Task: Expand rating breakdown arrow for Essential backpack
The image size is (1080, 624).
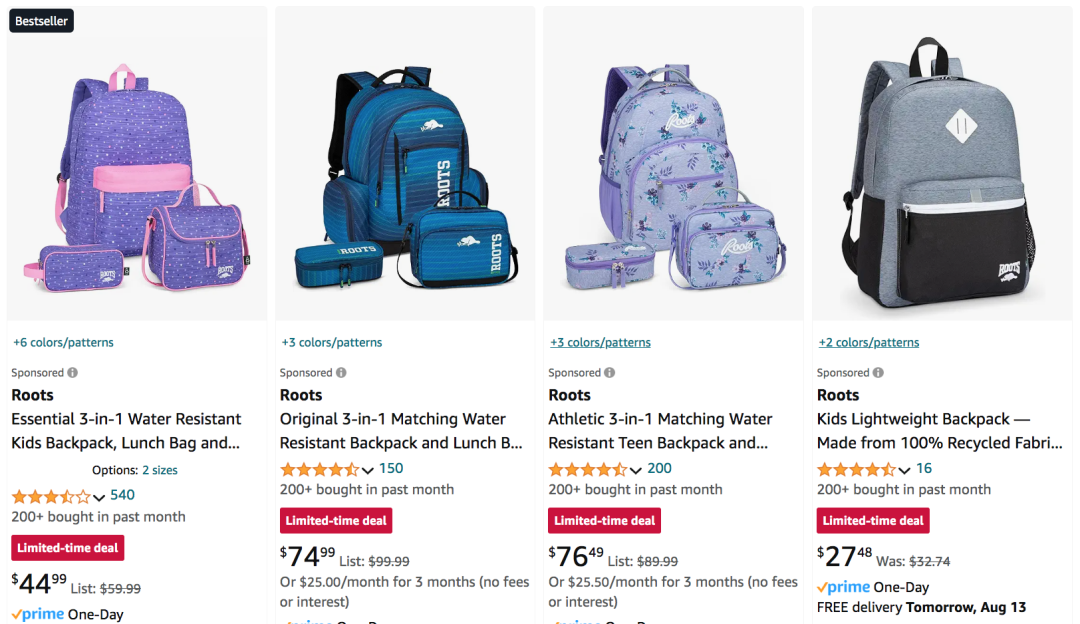Action: [99, 497]
